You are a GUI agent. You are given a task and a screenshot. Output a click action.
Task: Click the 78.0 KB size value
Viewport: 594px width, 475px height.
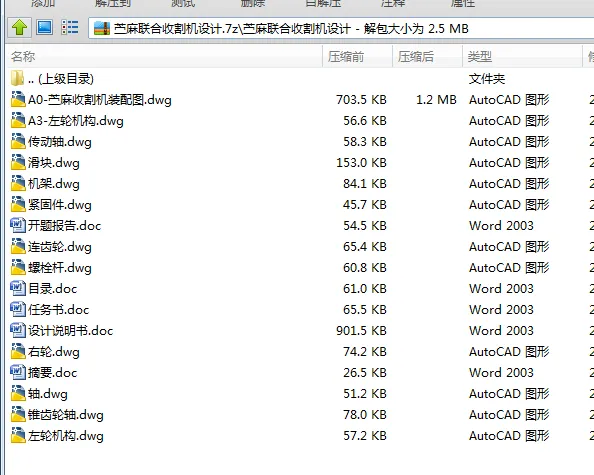pyautogui.click(x=365, y=415)
